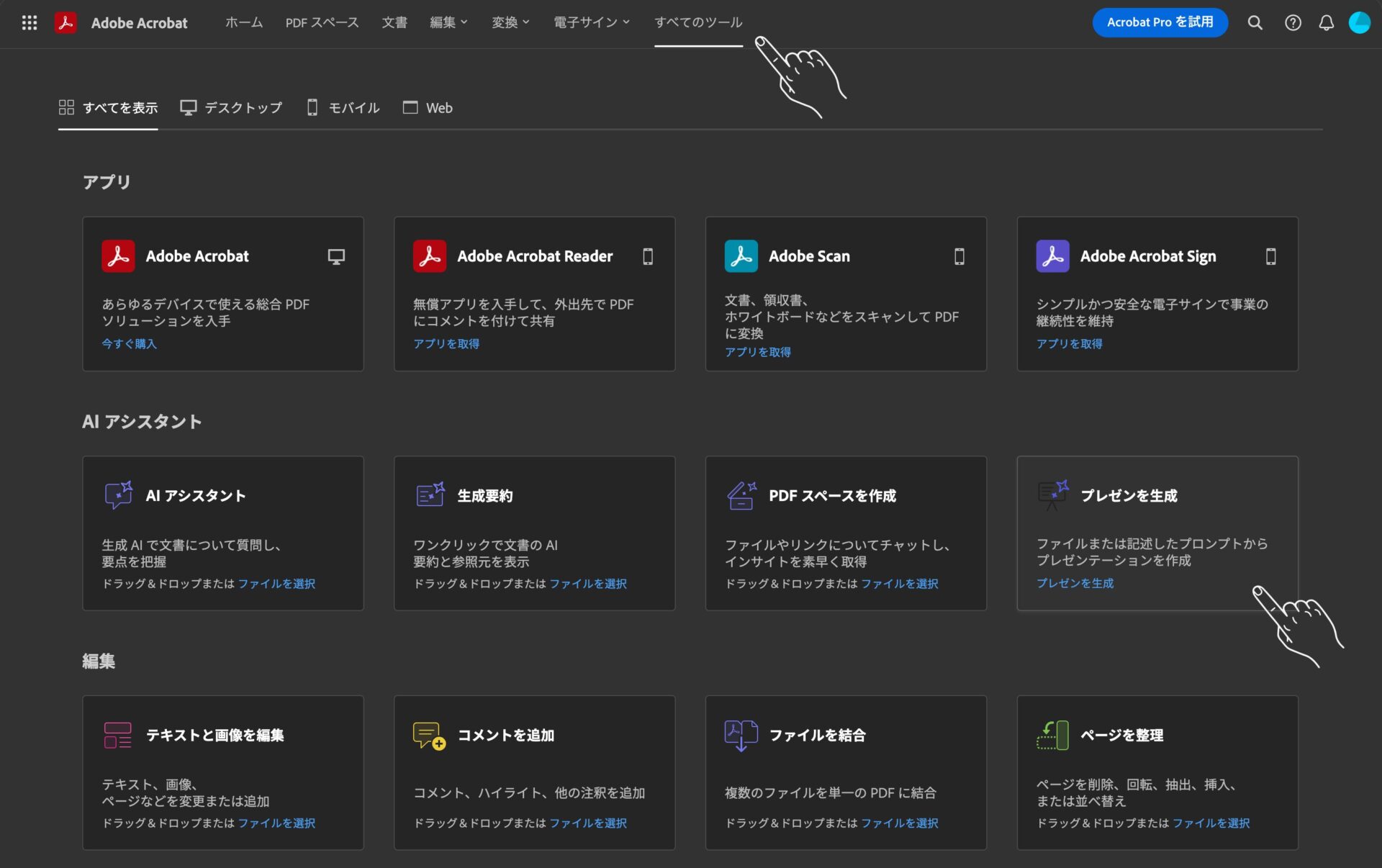The width and height of the screenshot is (1382, 868).
Task: Click the コメントを追加 card title
Action: point(506,736)
